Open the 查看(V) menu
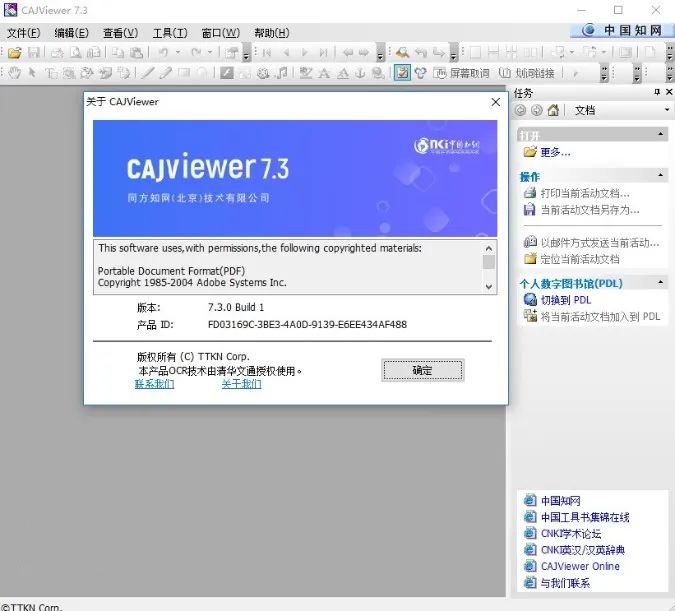The height and width of the screenshot is (611, 675). coord(121,33)
